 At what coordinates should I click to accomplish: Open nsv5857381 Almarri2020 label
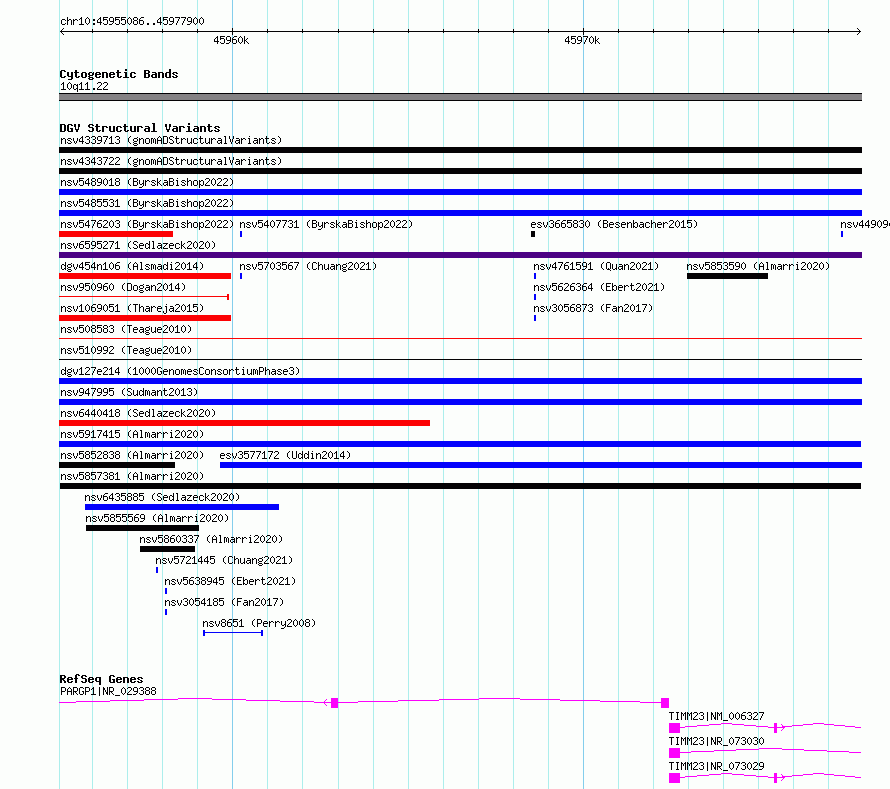coord(132,476)
